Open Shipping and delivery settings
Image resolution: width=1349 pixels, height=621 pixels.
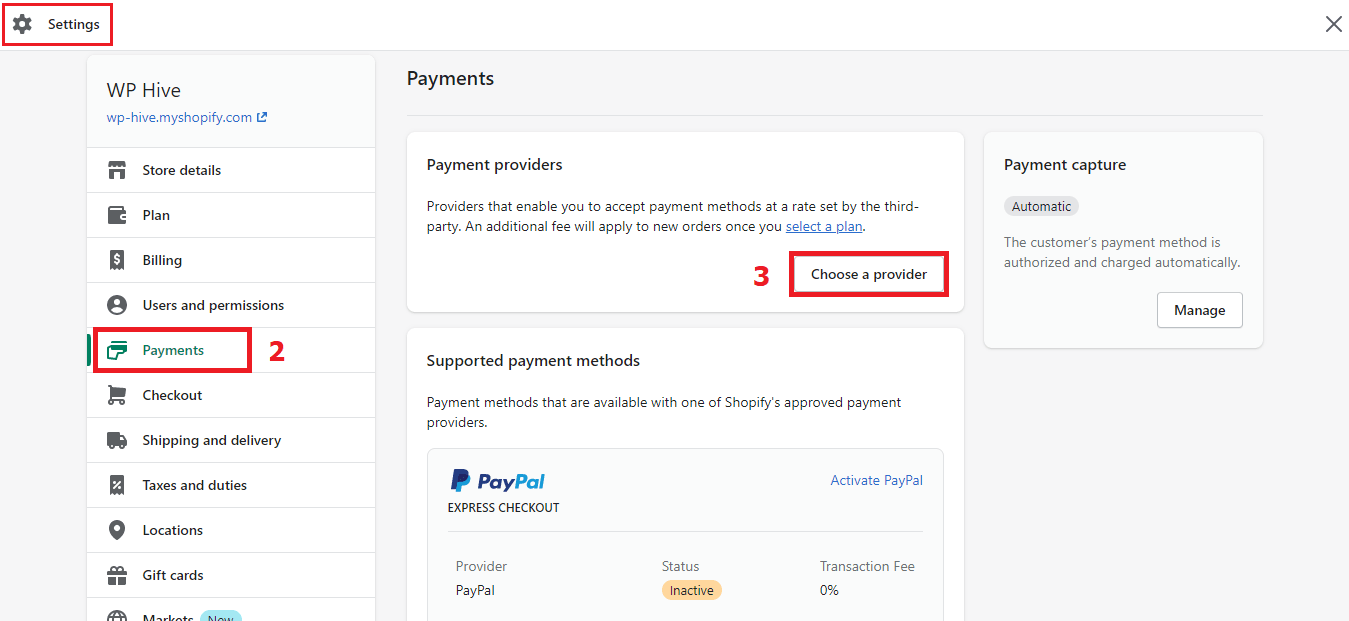click(x=211, y=440)
